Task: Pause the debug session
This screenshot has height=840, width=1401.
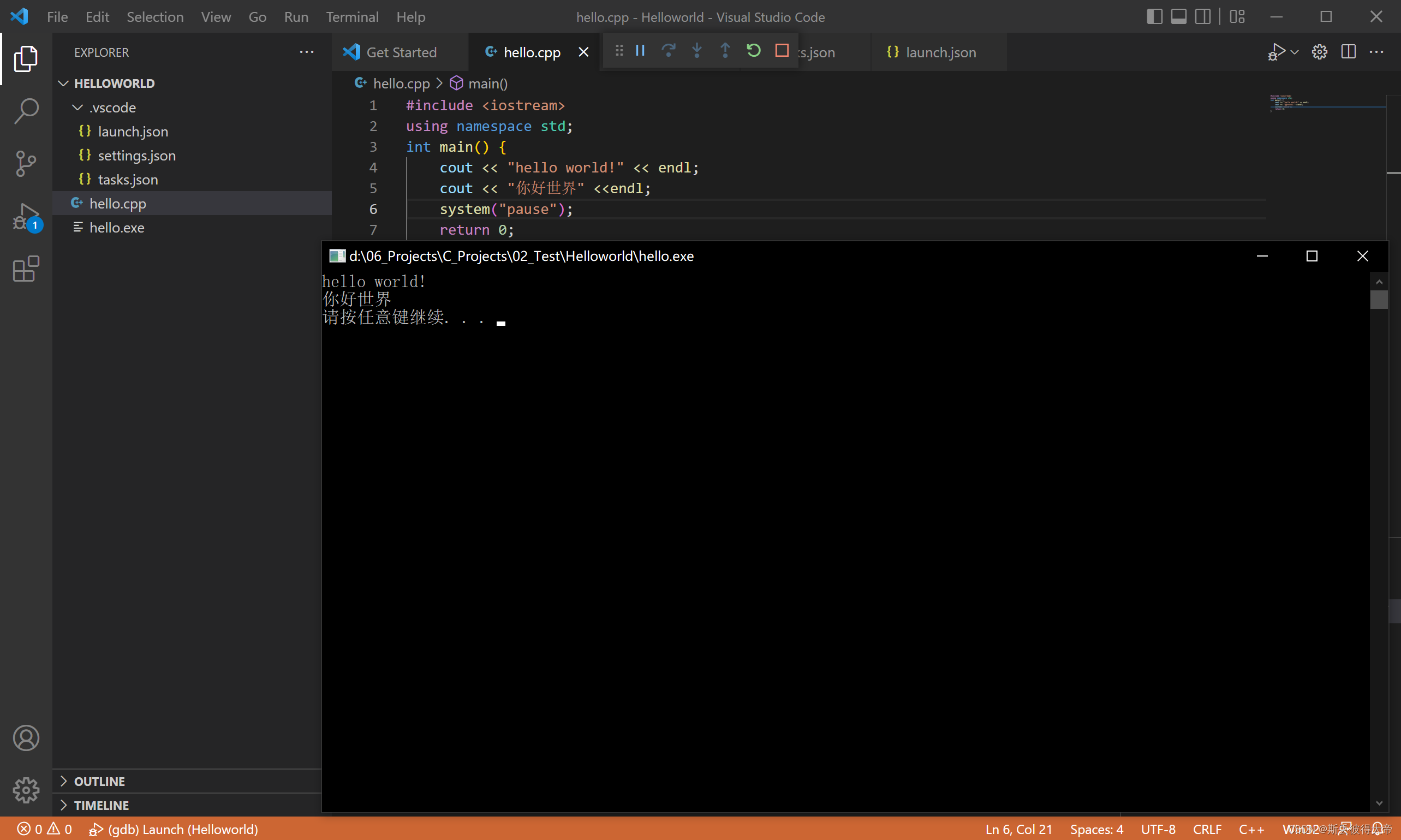Action: [640, 51]
